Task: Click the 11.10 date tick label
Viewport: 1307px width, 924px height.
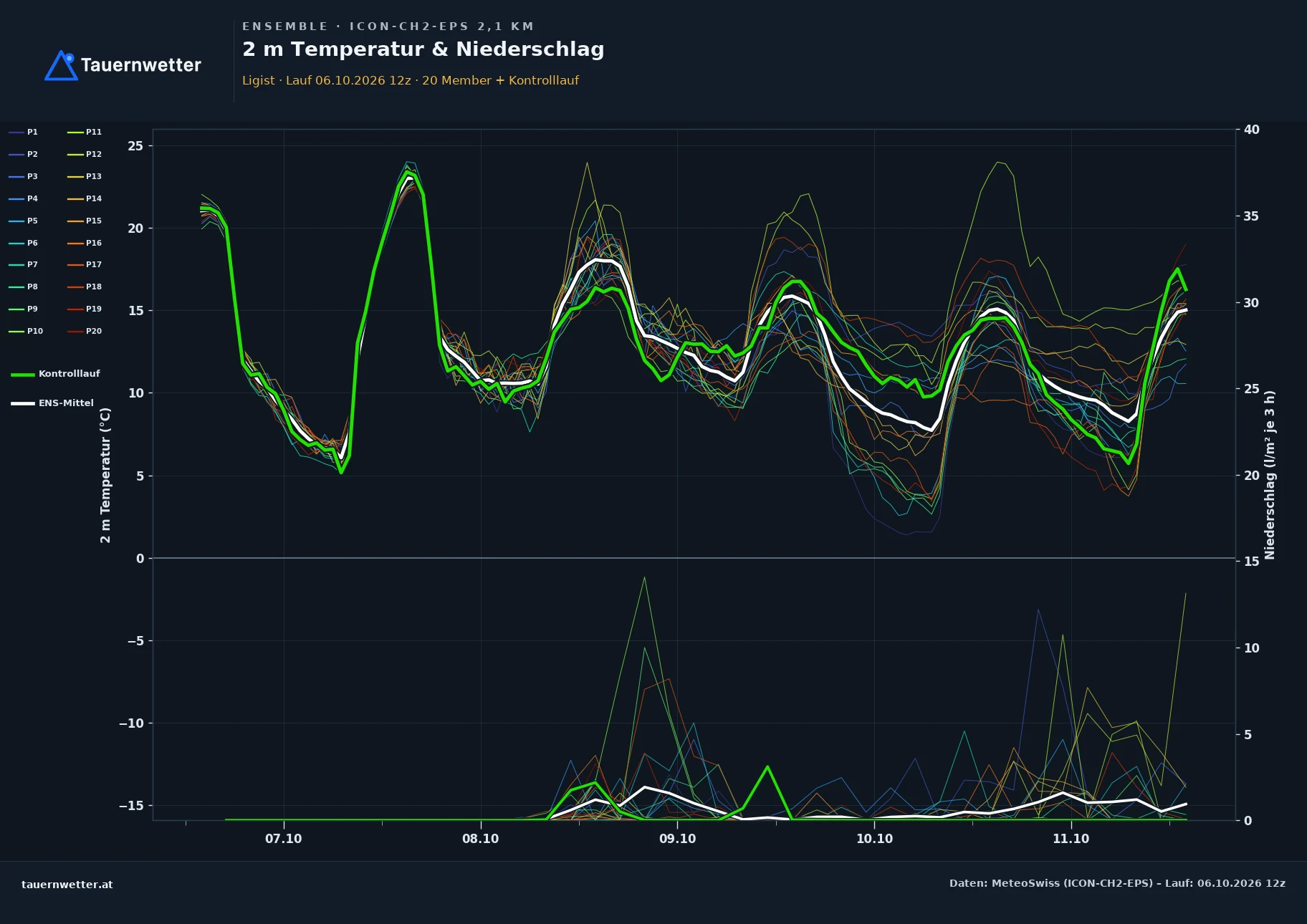Action: pos(1071,839)
